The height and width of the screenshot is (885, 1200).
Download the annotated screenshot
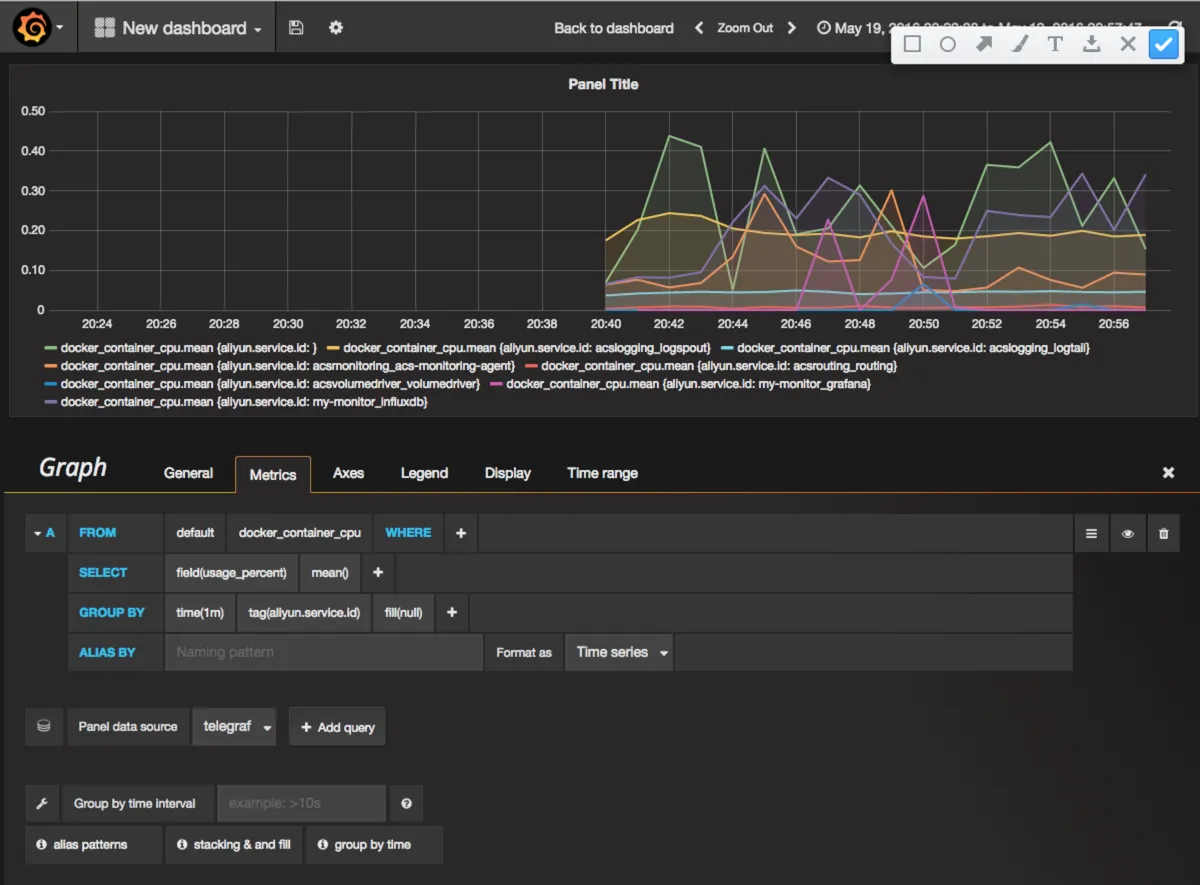1092,44
